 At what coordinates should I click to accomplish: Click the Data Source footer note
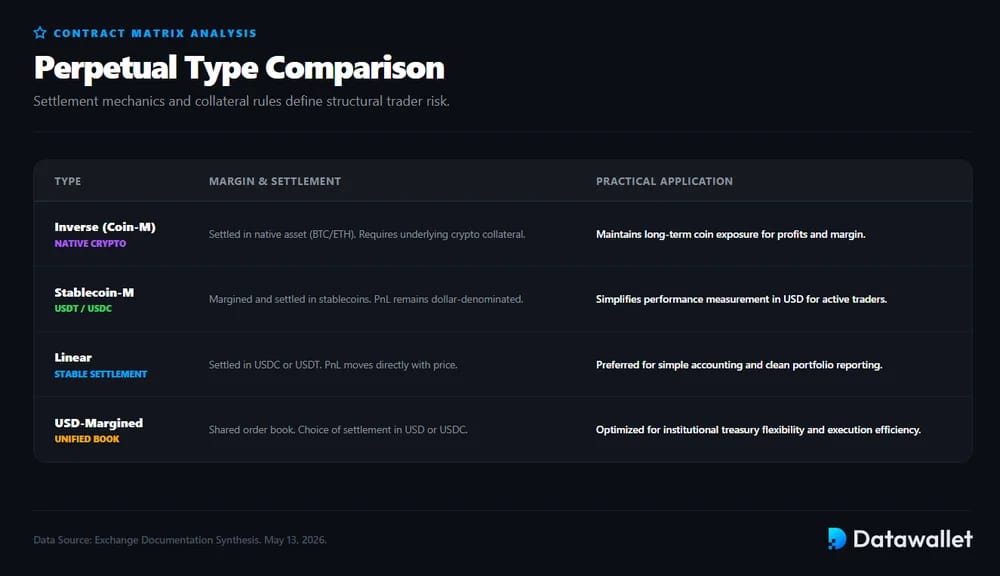(x=180, y=540)
